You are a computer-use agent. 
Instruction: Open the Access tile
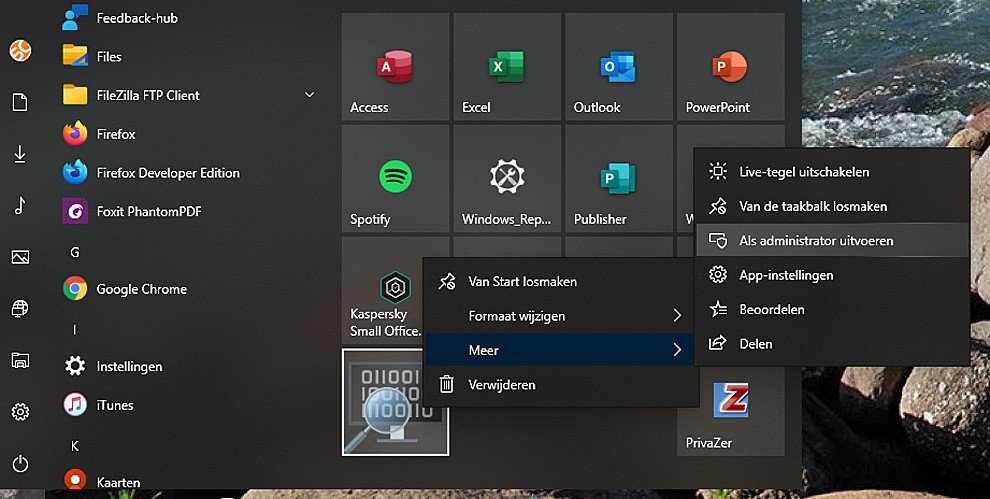pyautogui.click(x=395, y=66)
